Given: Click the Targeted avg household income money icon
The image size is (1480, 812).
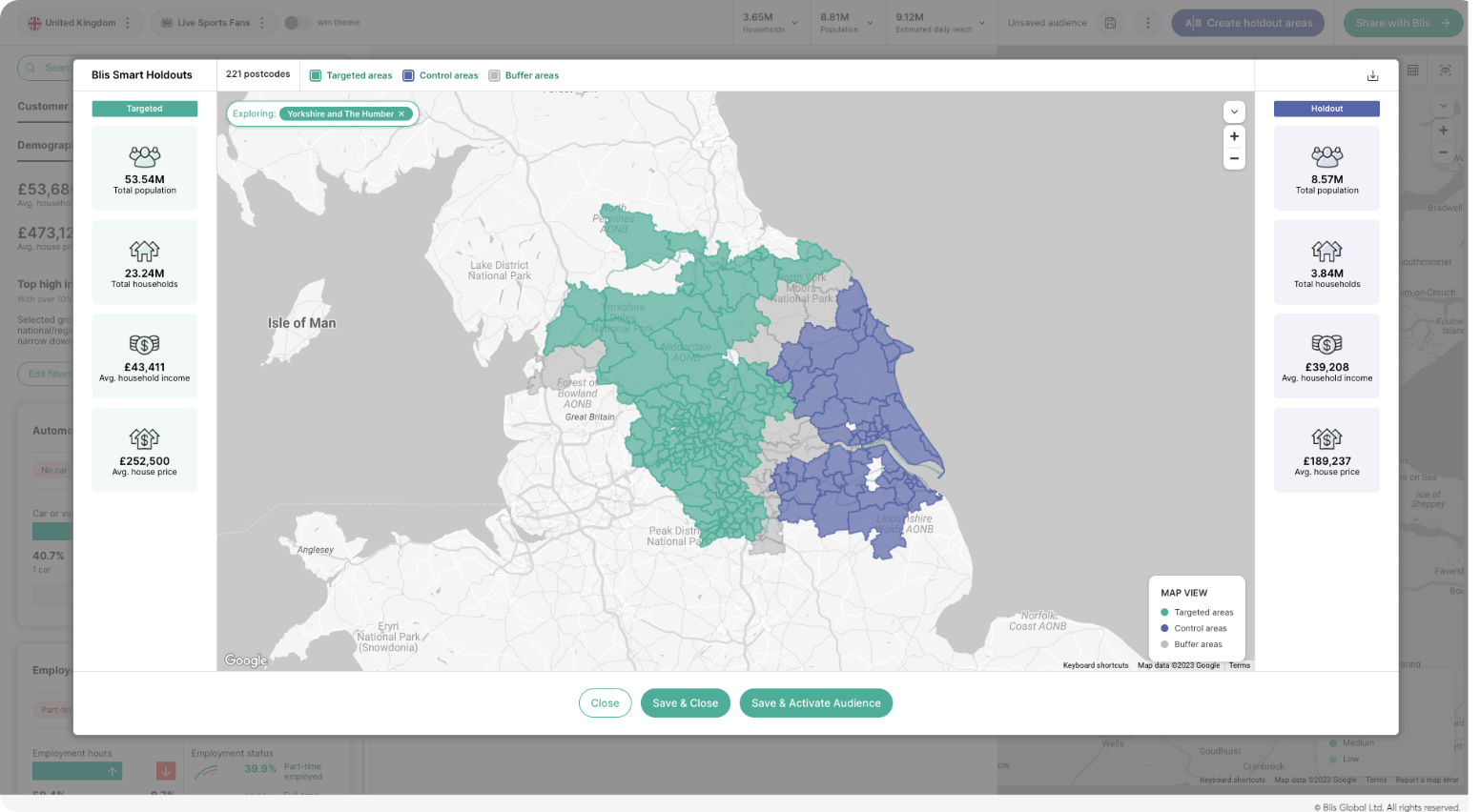Looking at the screenshot, I should click(145, 344).
